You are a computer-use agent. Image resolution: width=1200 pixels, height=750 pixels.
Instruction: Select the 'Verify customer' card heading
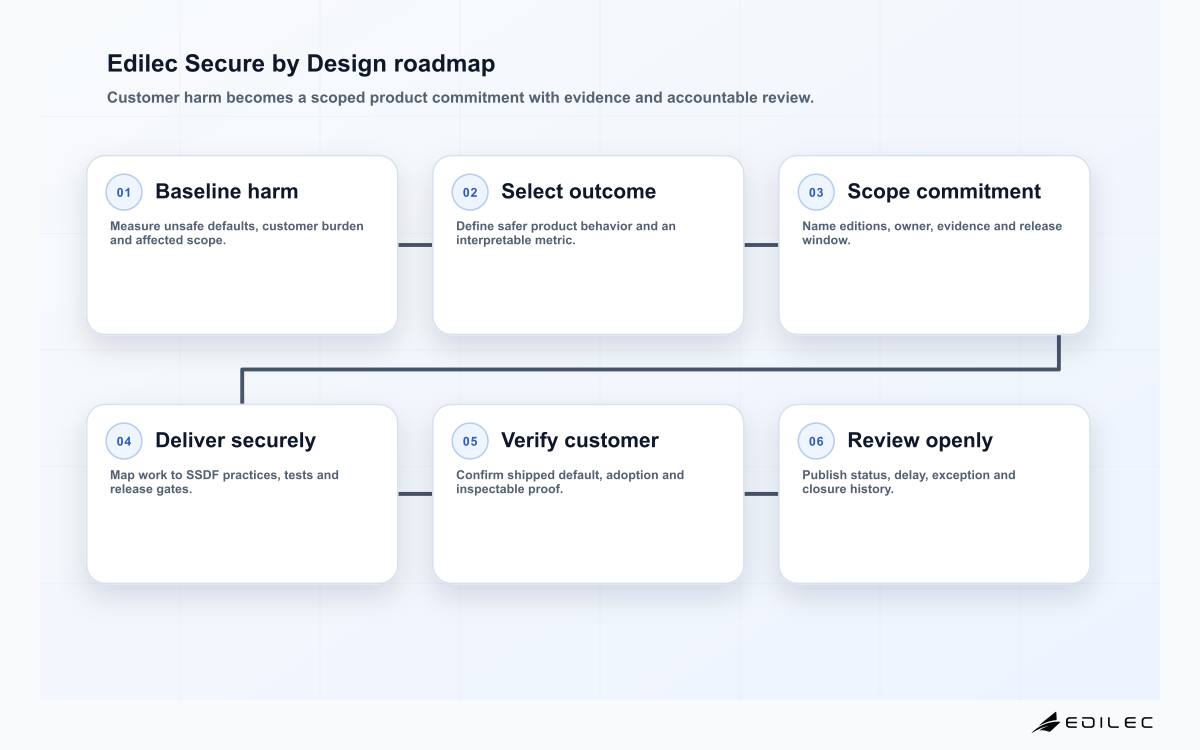coord(580,440)
